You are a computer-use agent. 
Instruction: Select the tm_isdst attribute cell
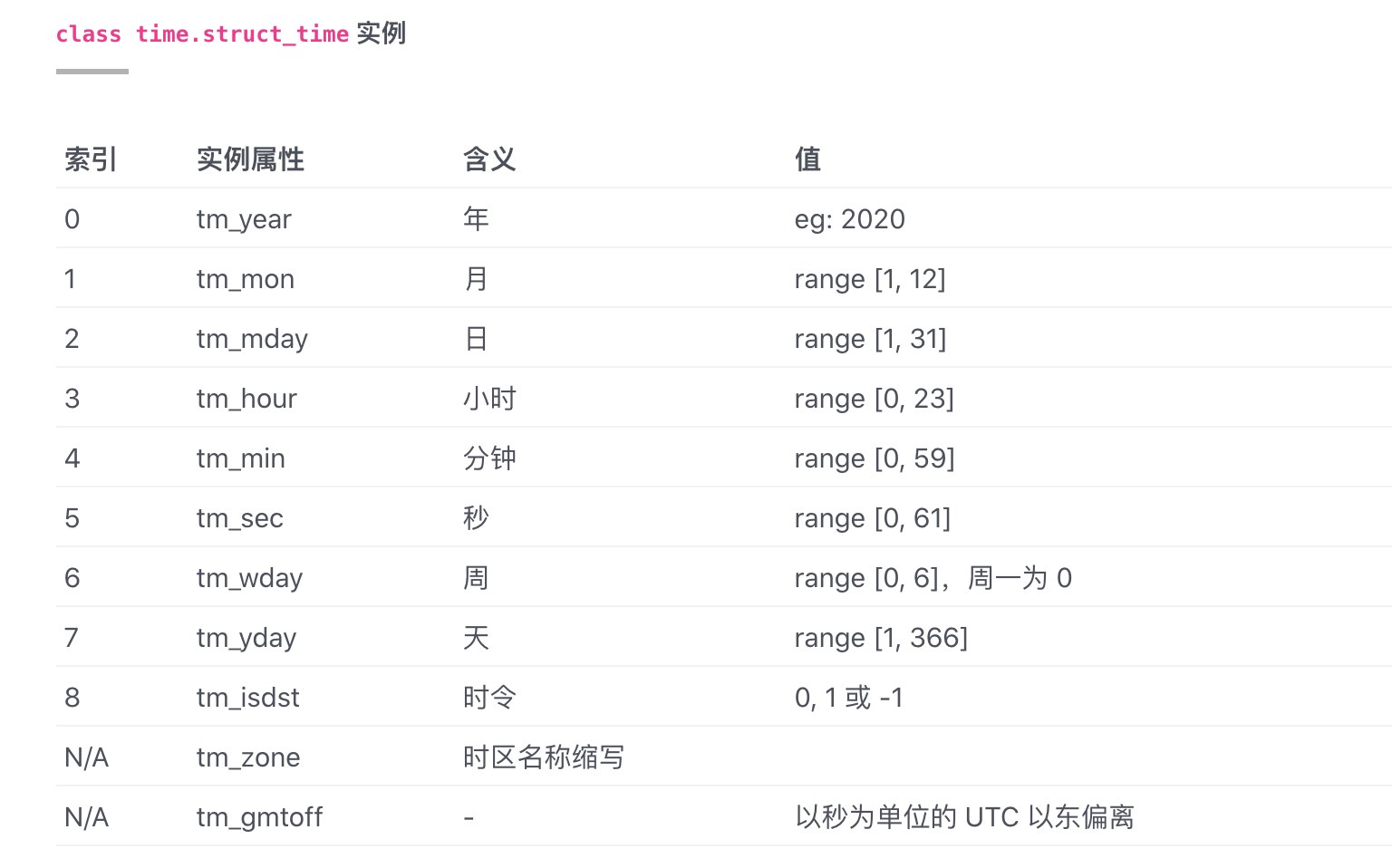(248, 698)
